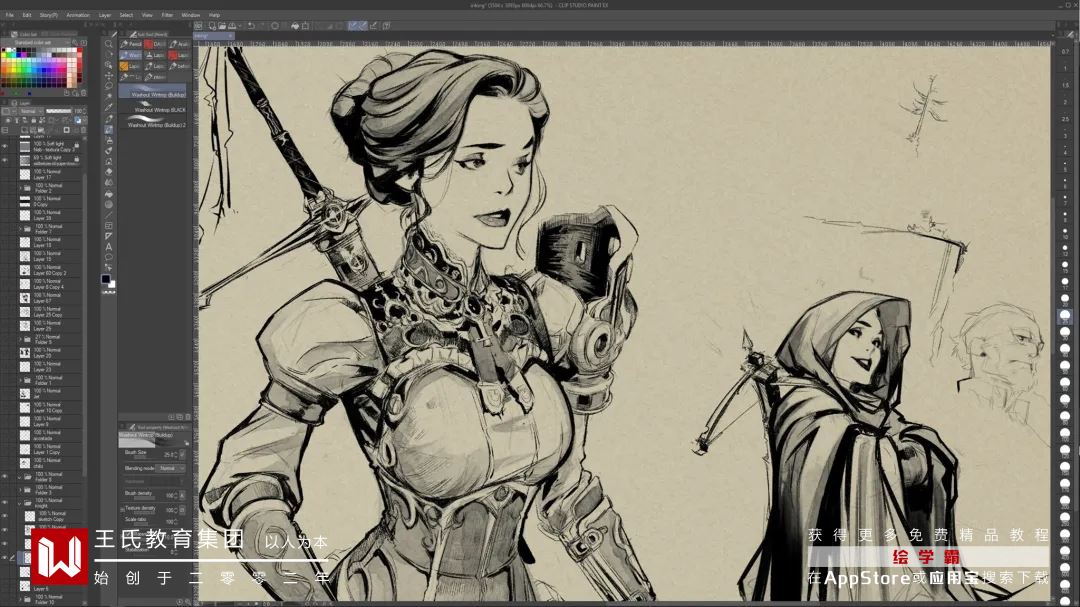The width and height of the screenshot is (1080, 607).
Task: Select Washout Wintrop (Buildup) 2 brush
Action: pyautogui.click(x=153, y=122)
